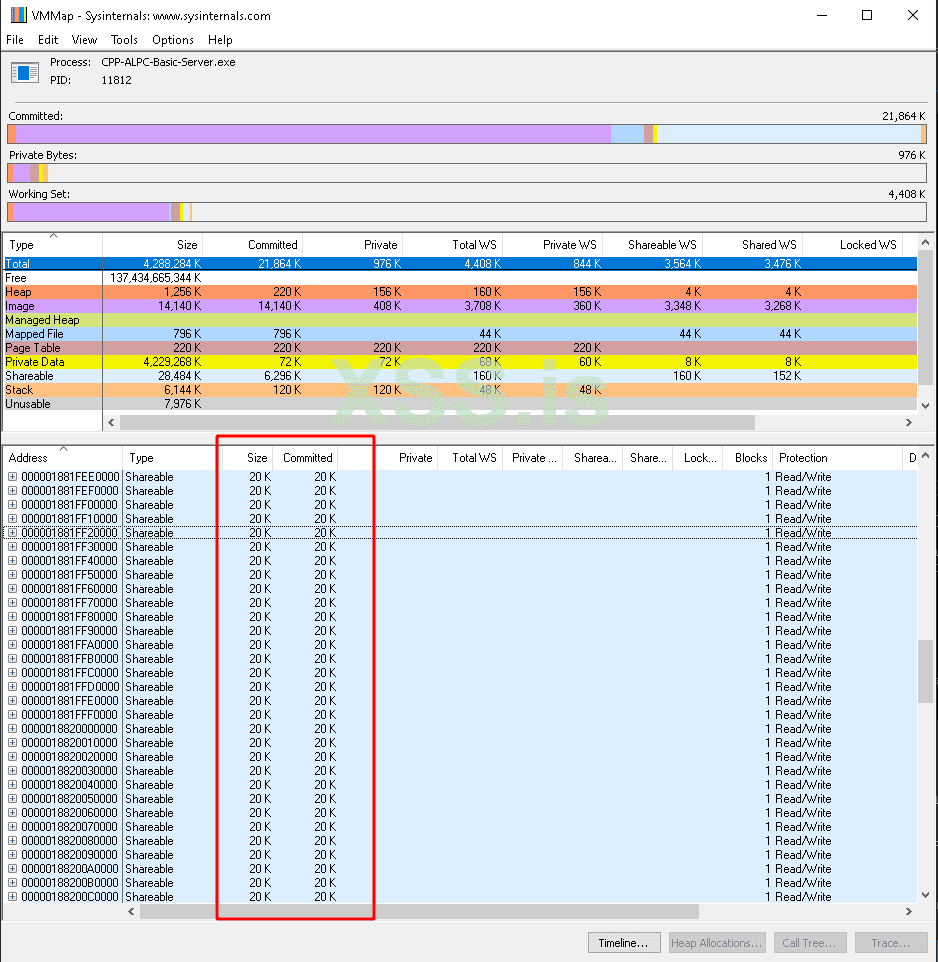Expand the 0000018820000000 address entry

pos(13,729)
